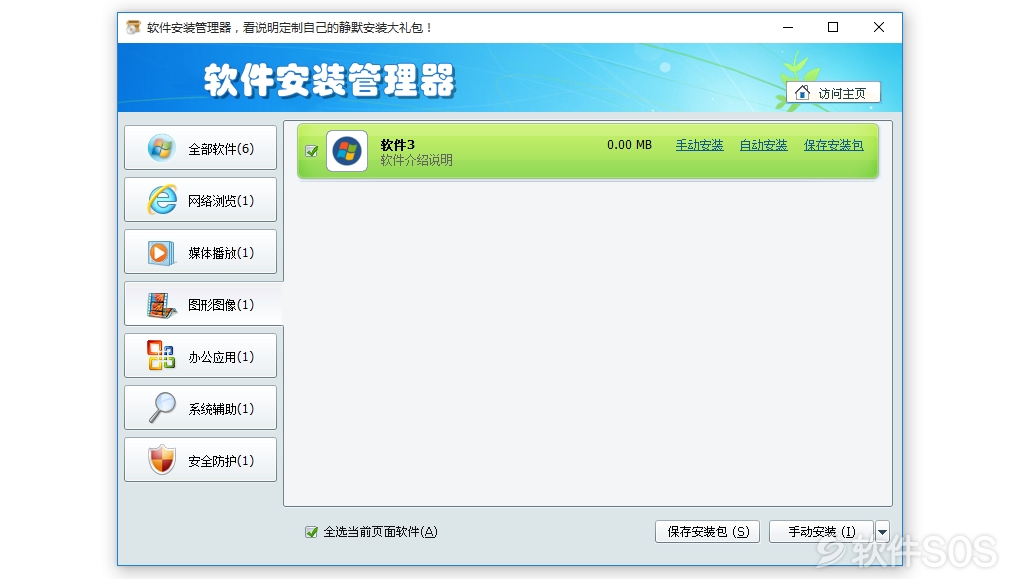Screen dimensions: 1013x579
Task: Click the media player icon for 媒体播放
Action: pos(161,253)
